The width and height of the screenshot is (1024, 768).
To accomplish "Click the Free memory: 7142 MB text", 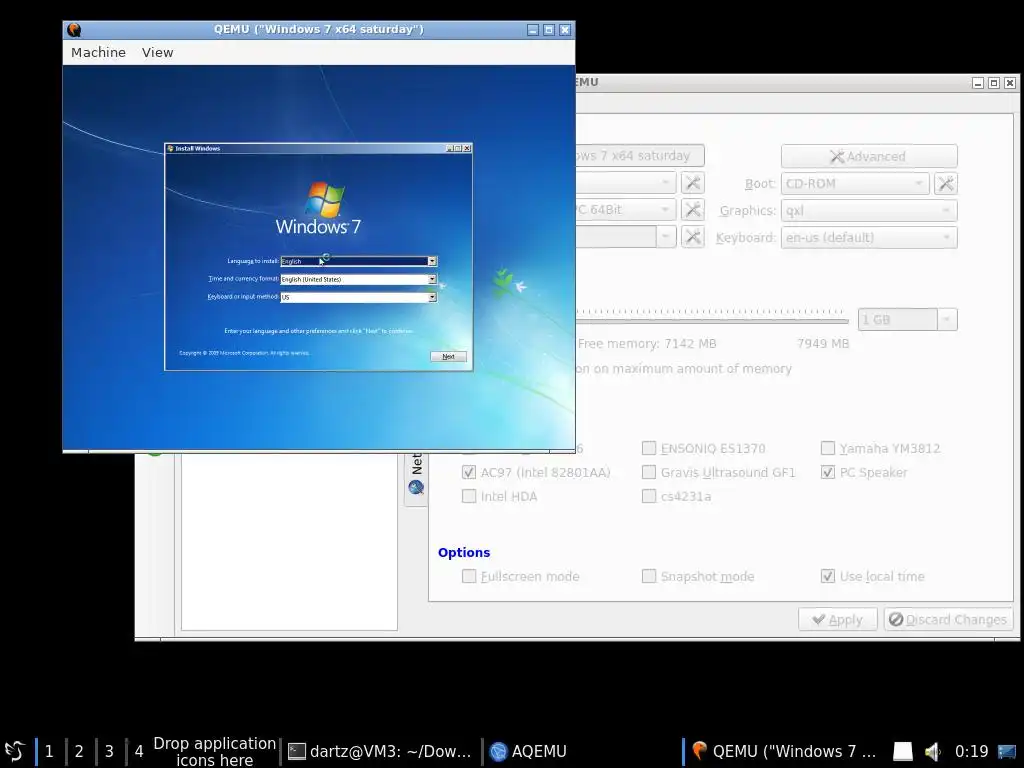I will (647, 344).
